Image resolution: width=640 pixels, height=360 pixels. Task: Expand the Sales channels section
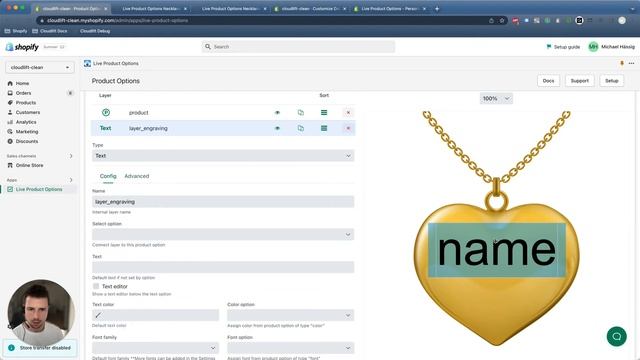pos(71,156)
